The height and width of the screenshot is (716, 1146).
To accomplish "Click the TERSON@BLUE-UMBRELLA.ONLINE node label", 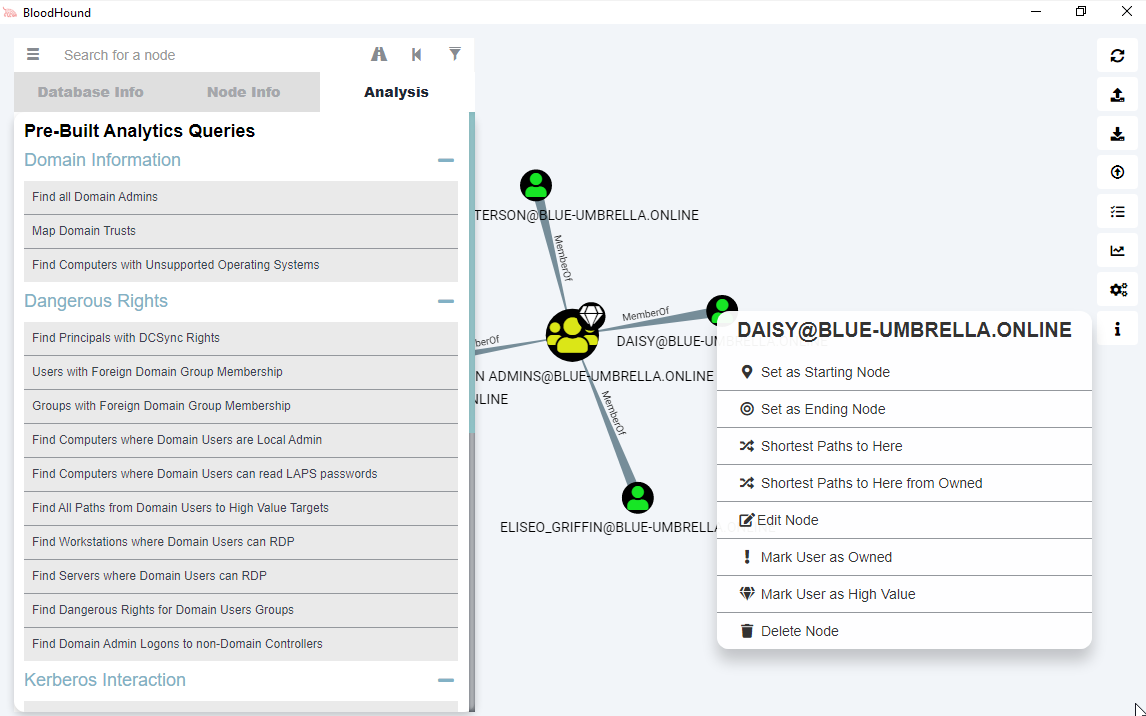I will tap(587, 216).
